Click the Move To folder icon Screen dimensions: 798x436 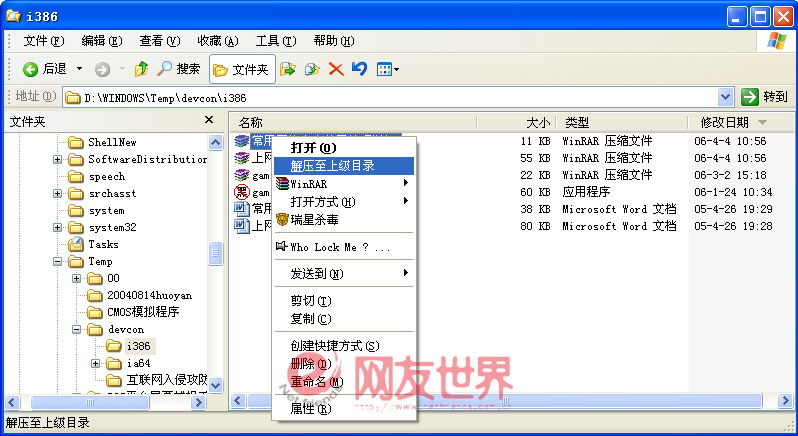click(288, 69)
